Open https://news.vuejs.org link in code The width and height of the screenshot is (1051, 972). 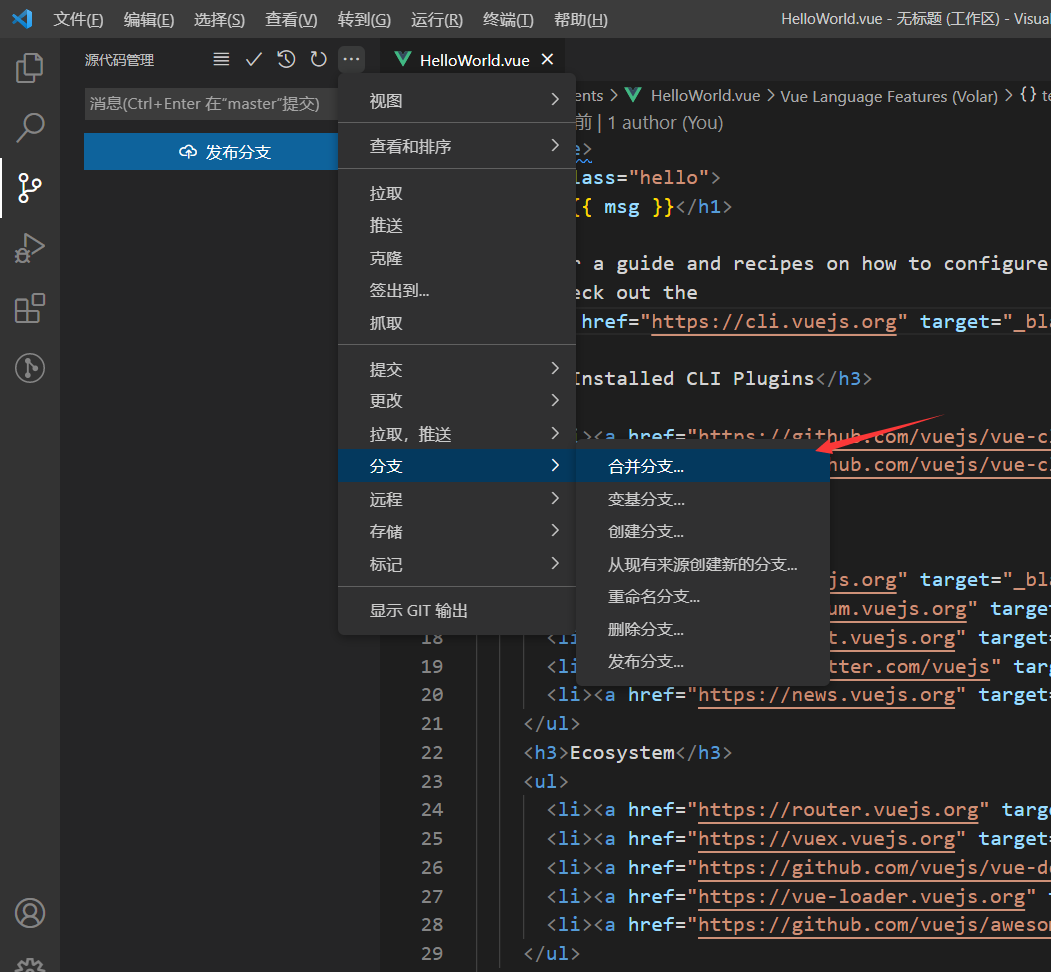(x=826, y=694)
